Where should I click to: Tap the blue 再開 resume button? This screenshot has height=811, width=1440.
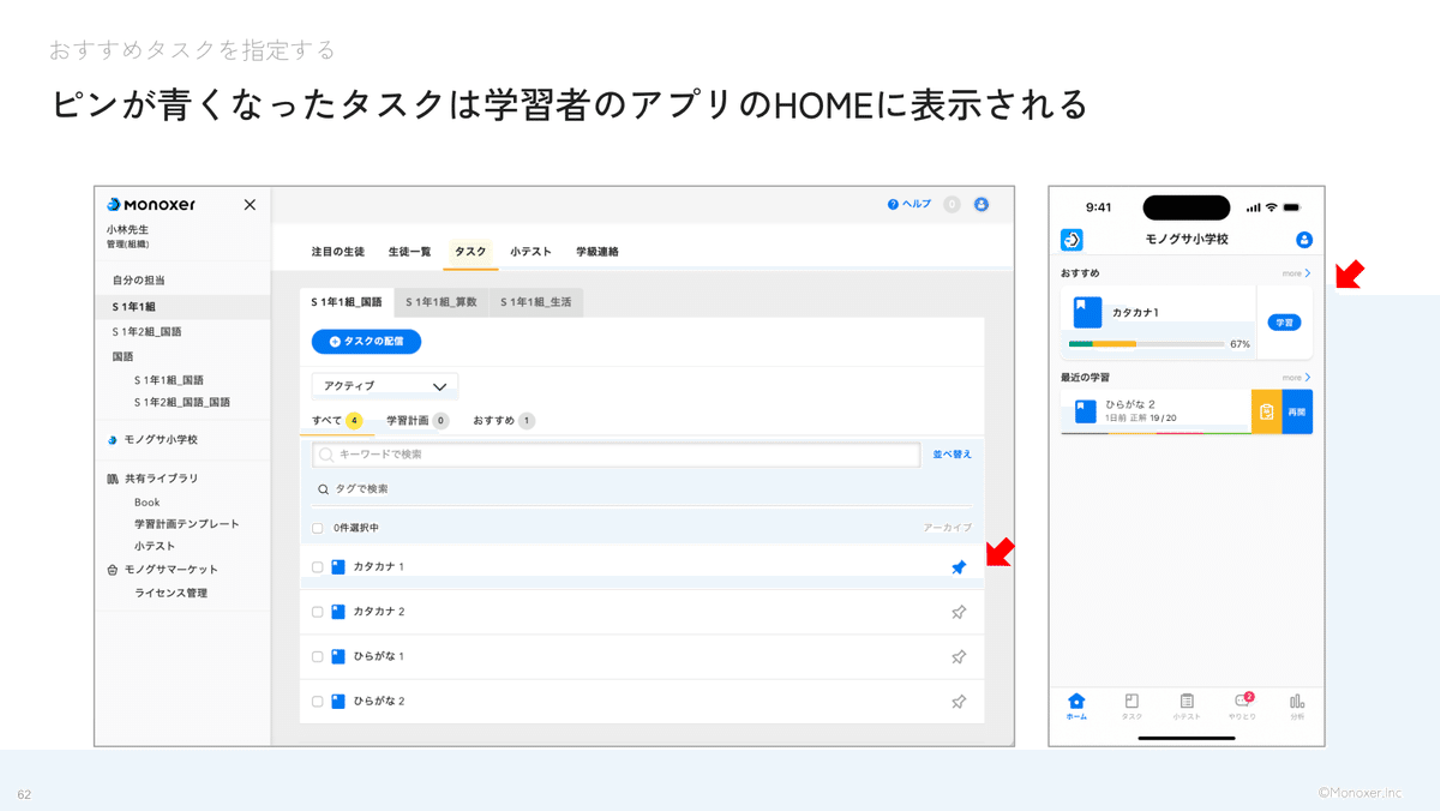(1297, 412)
